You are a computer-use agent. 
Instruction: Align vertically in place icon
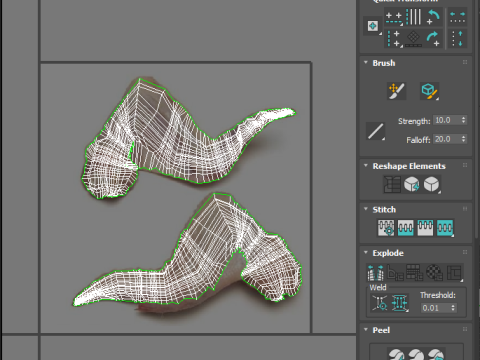[394, 38]
